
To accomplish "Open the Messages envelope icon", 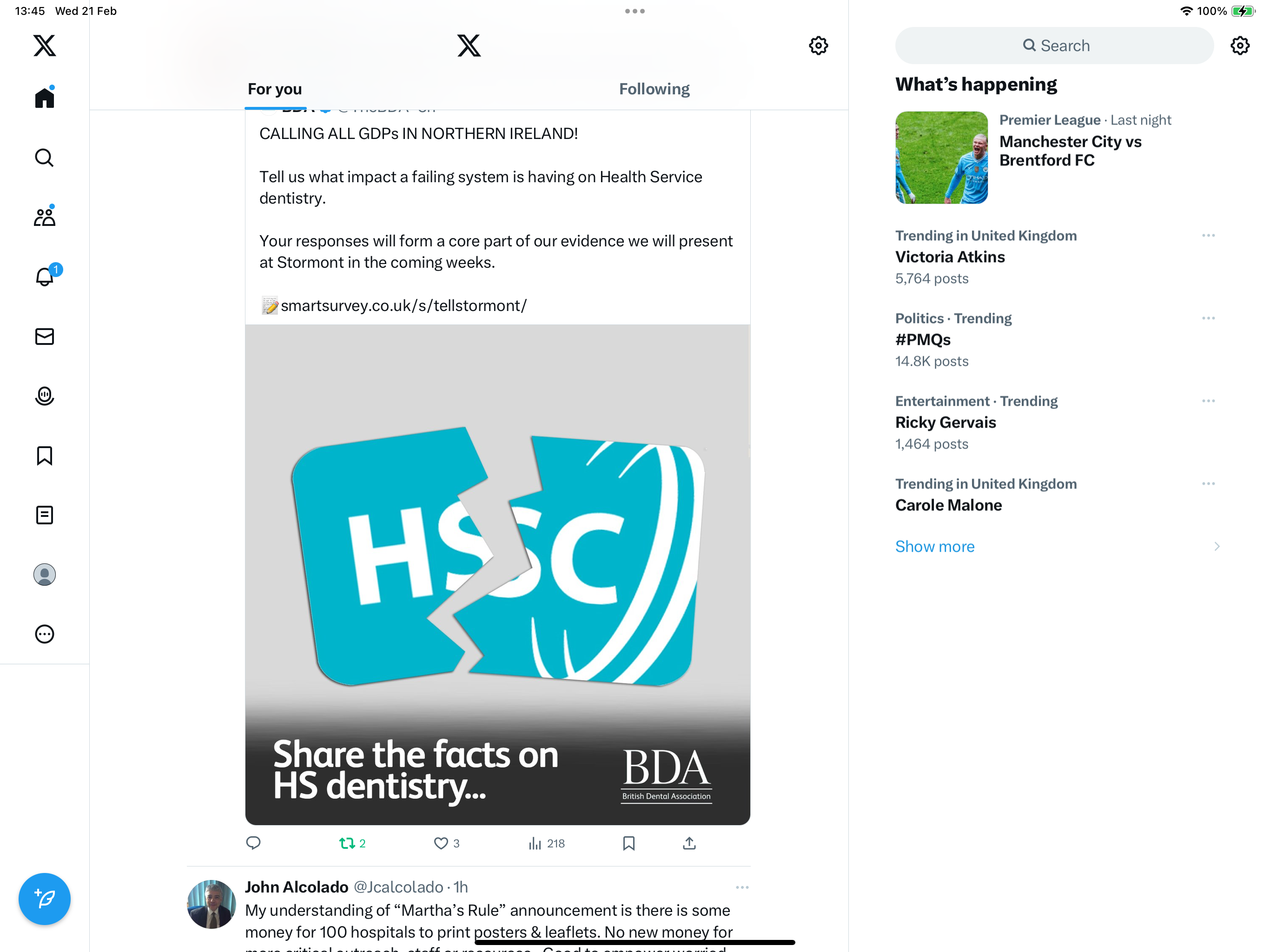I will coord(44,337).
